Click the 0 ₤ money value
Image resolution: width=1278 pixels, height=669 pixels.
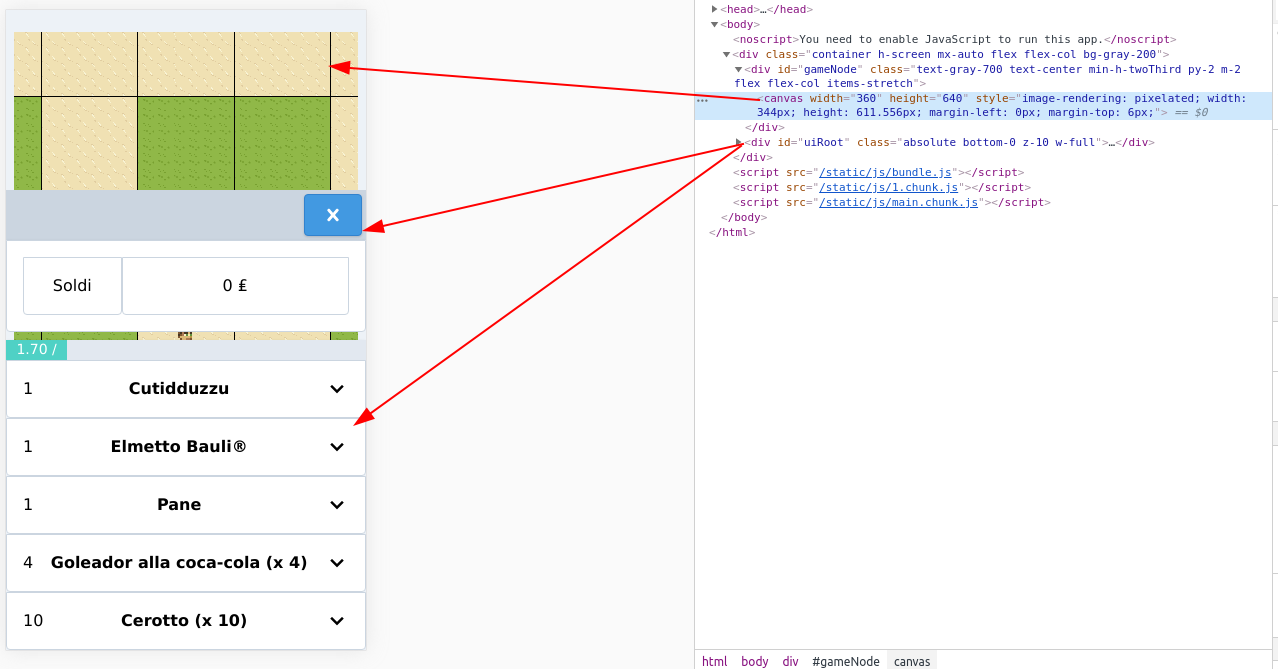(235, 286)
